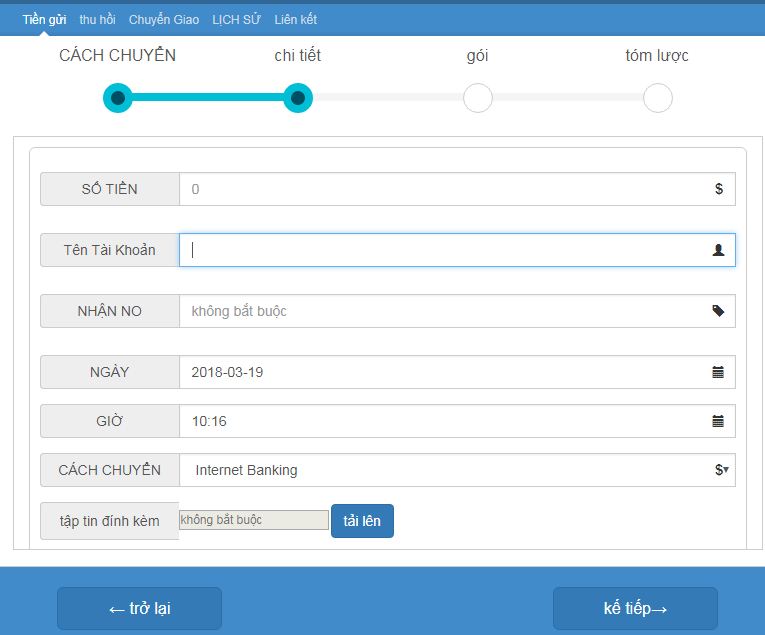Screen dimensions: 765x635
Task: Click the trở lại back button
Action: pos(139,608)
